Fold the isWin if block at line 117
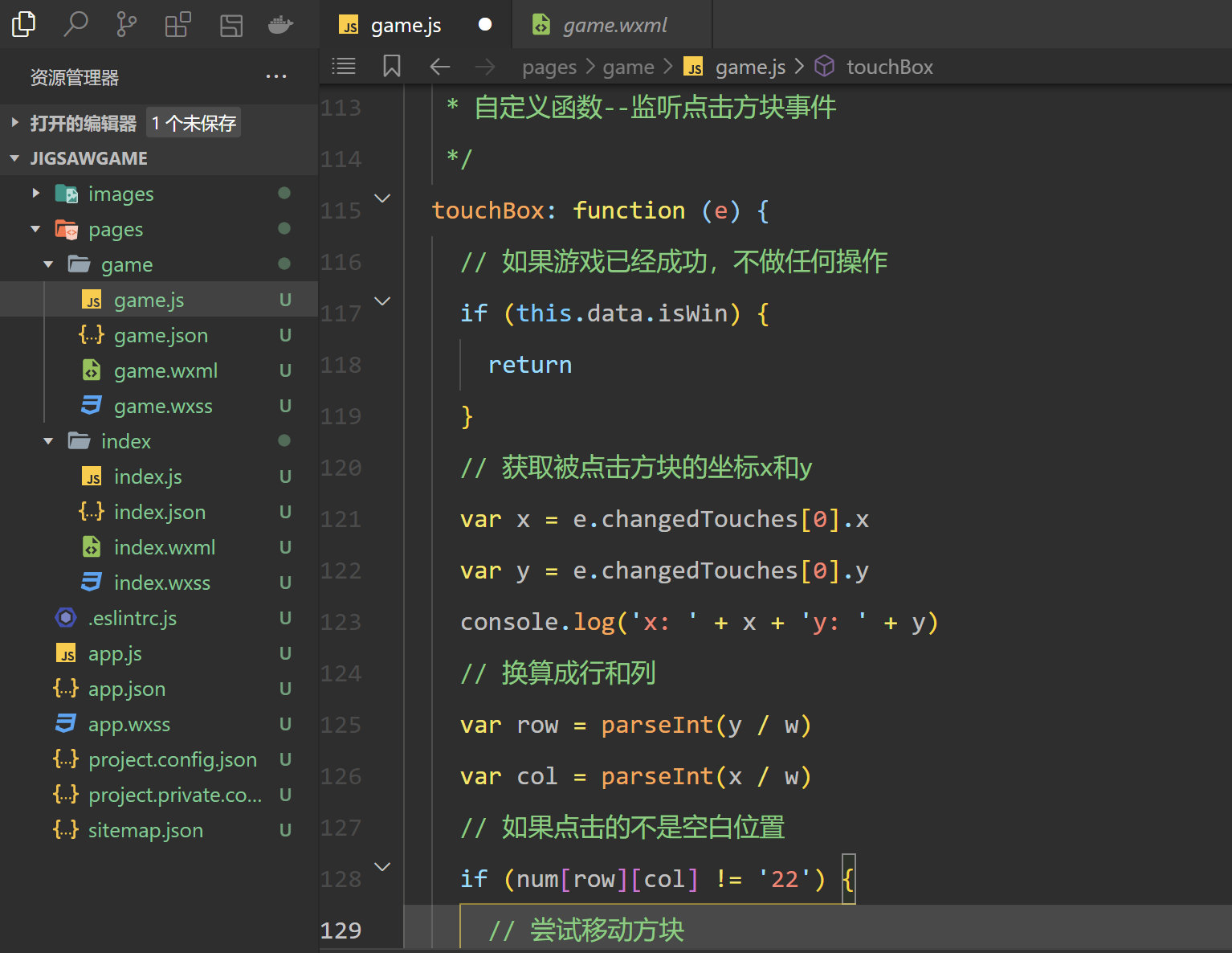The width and height of the screenshot is (1232, 953). pyautogui.click(x=383, y=301)
